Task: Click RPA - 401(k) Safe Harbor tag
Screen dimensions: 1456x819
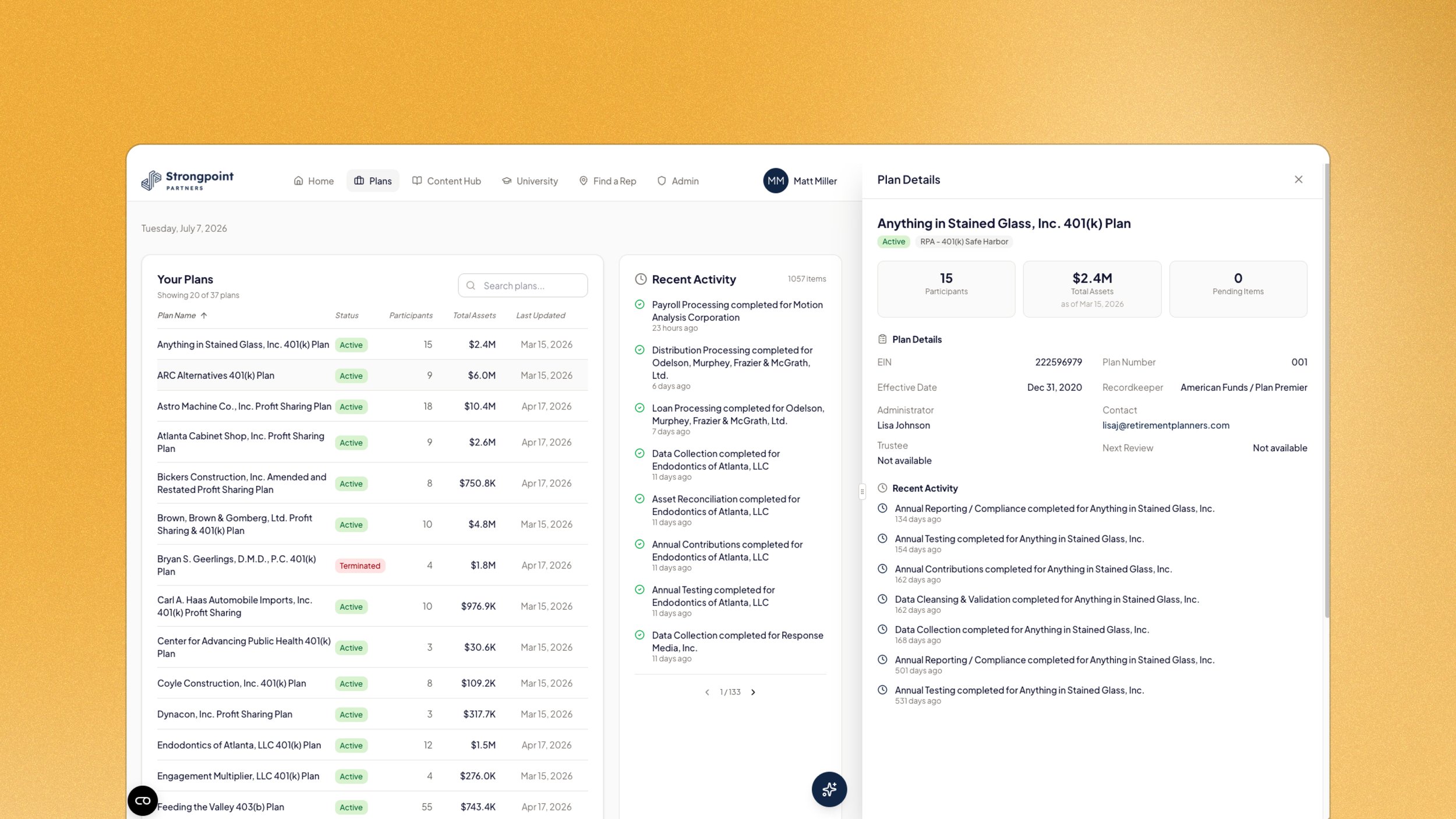Action: [x=964, y=242]
